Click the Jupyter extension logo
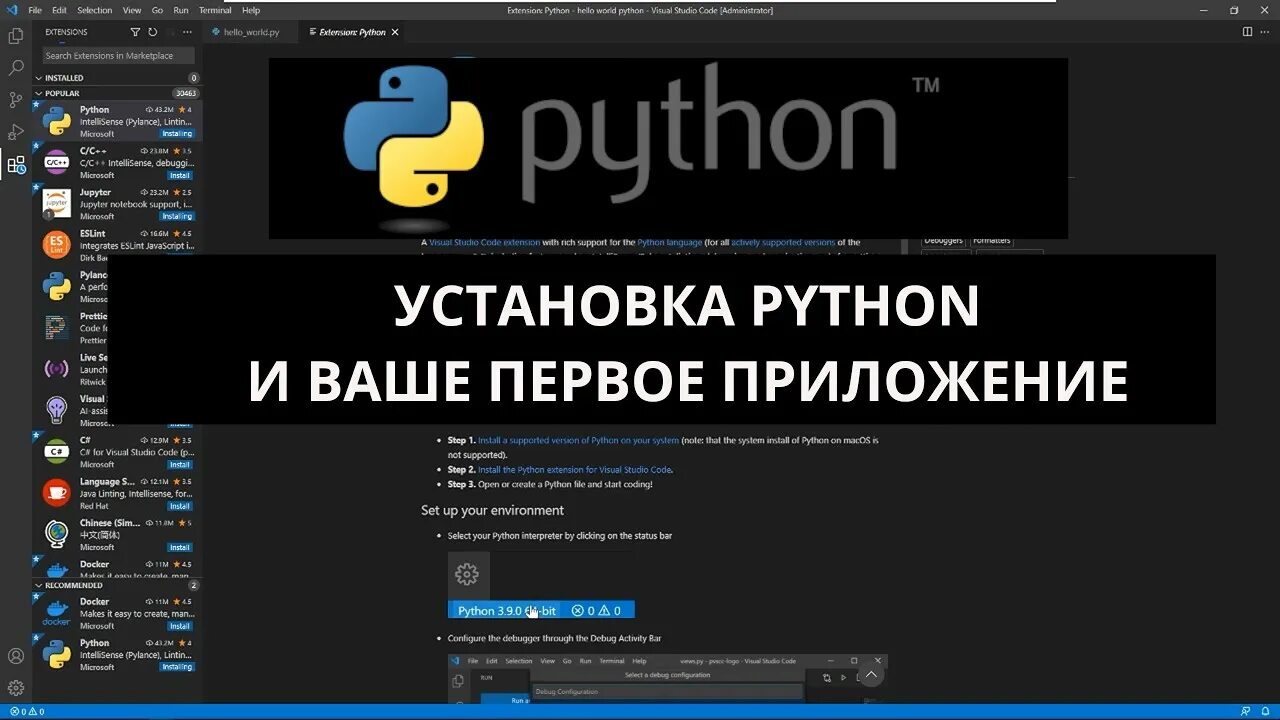Image resolution: width=1280 pixels, height=720 pixels. (x=57, y=203)
